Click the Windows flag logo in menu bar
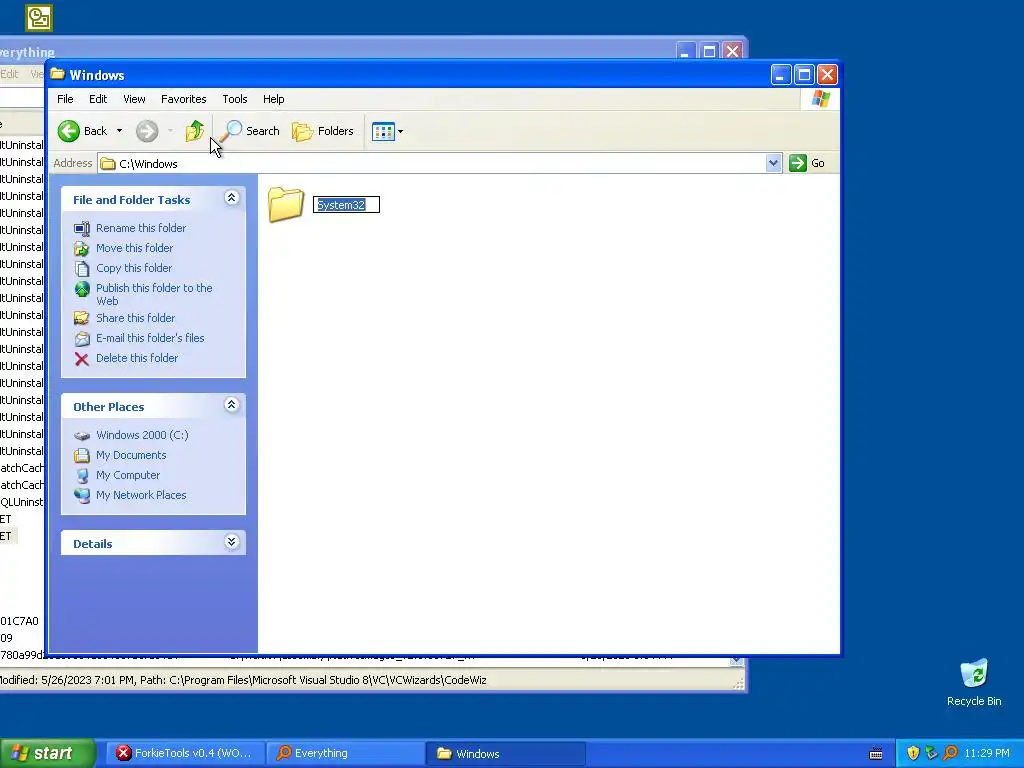The width and height of the screenshot is (1024, 768). pos(820,99)
